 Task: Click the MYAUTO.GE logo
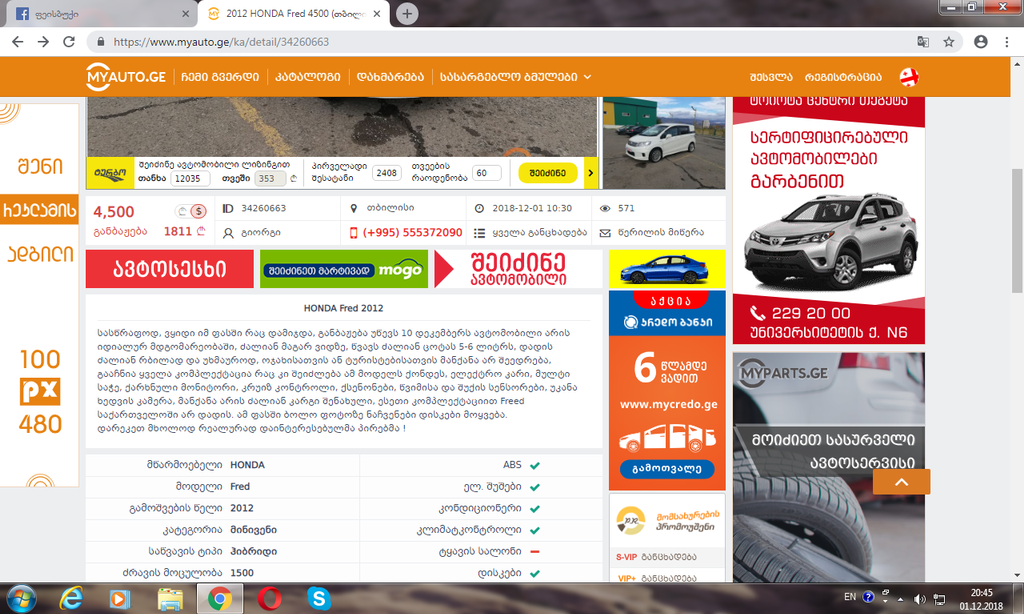coord(126,76)
